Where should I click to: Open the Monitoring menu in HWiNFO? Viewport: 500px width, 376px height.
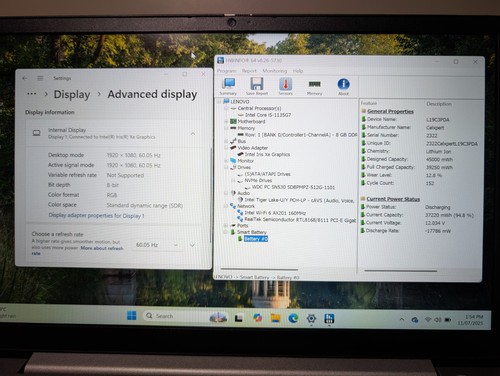274,71
